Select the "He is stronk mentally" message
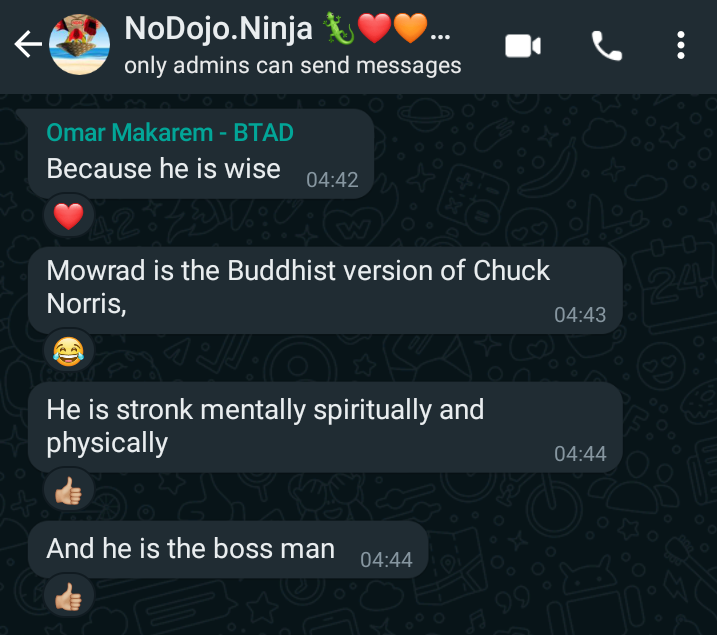 (x=325, y=427)
